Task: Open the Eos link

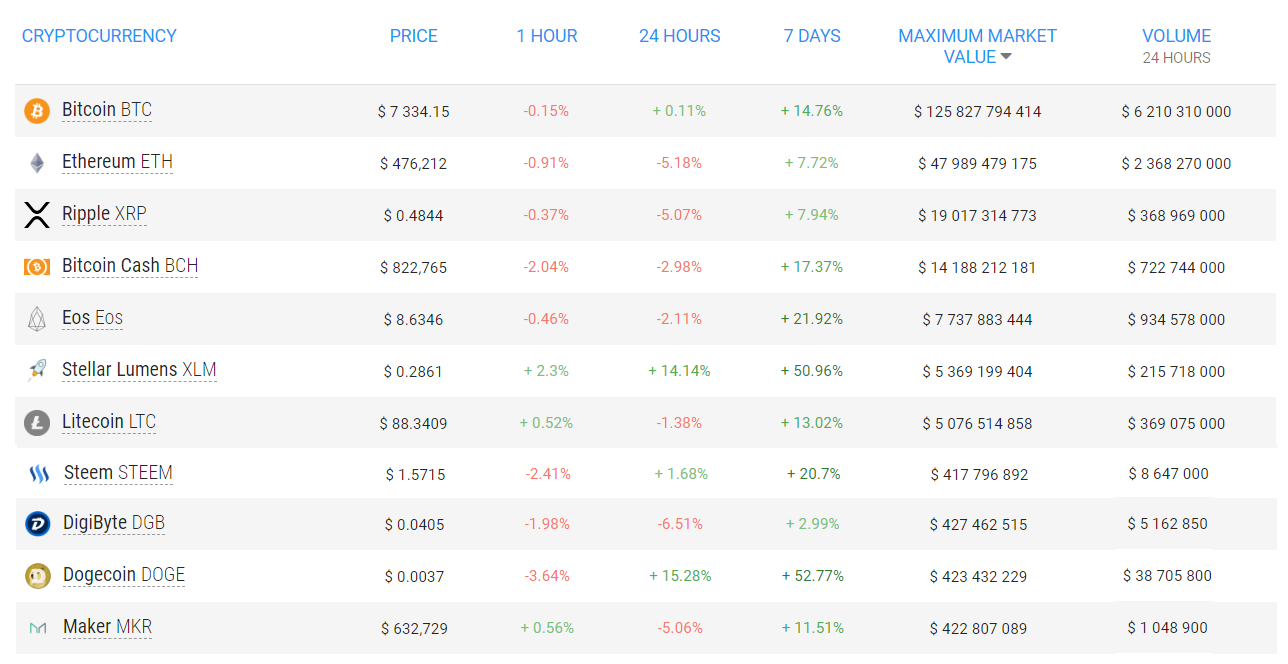Action: pos(92,318)
